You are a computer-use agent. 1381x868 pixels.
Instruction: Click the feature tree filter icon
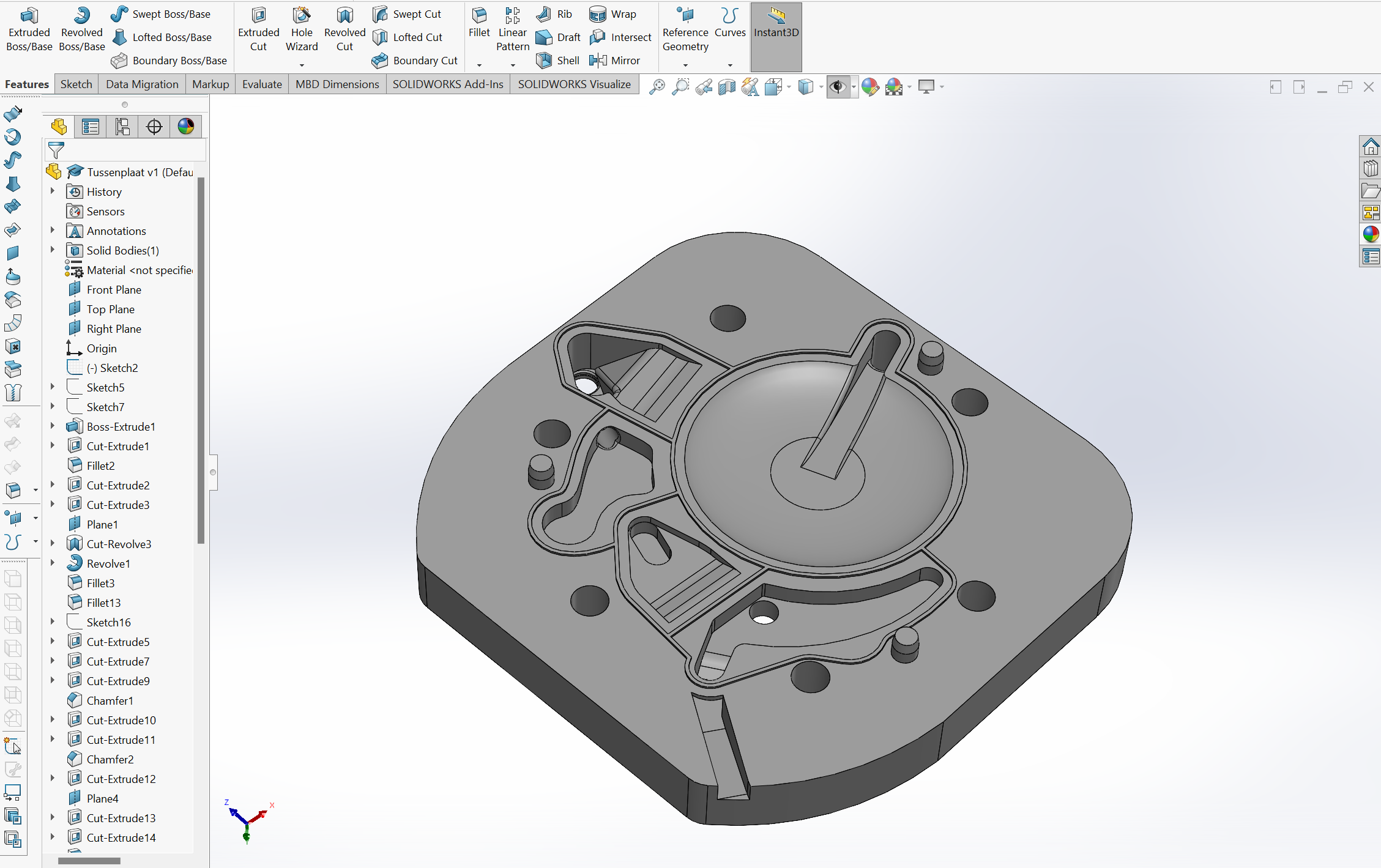[x=56, y=150]
